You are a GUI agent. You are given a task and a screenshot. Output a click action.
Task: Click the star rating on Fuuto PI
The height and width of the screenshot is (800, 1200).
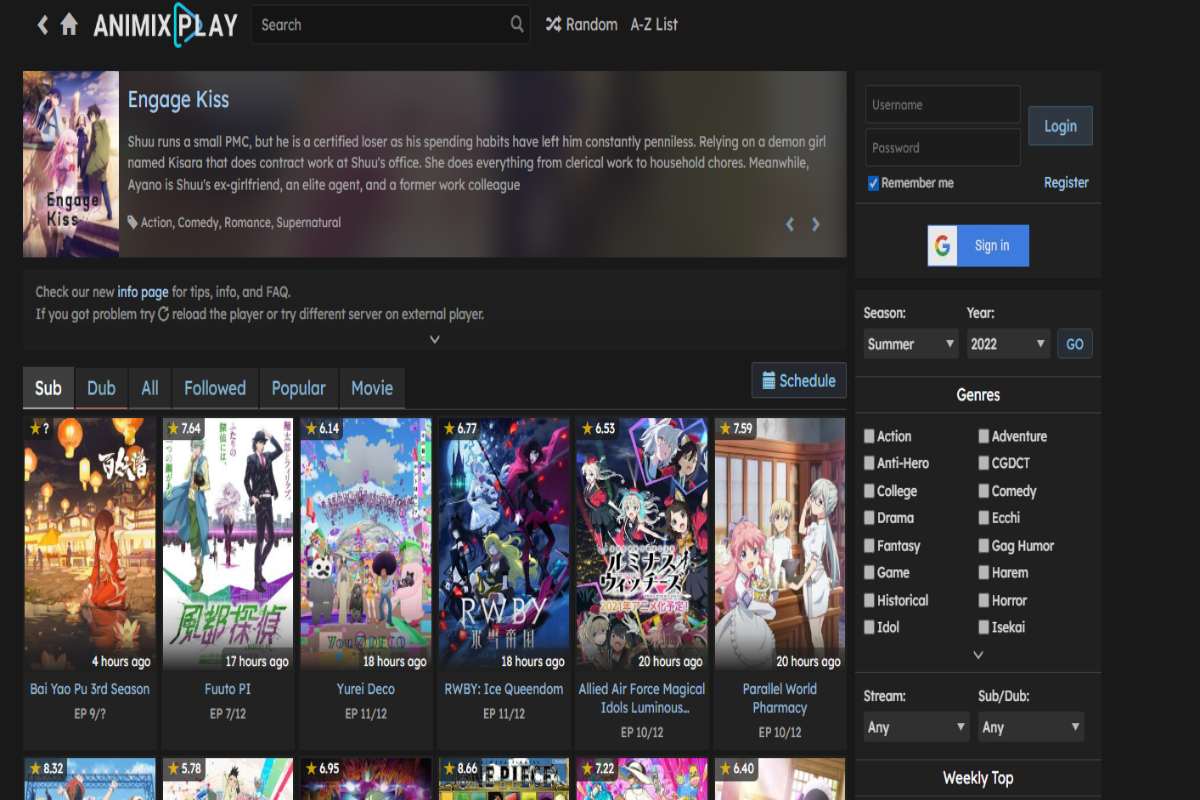pyautogui.click(x=184, y=428)
